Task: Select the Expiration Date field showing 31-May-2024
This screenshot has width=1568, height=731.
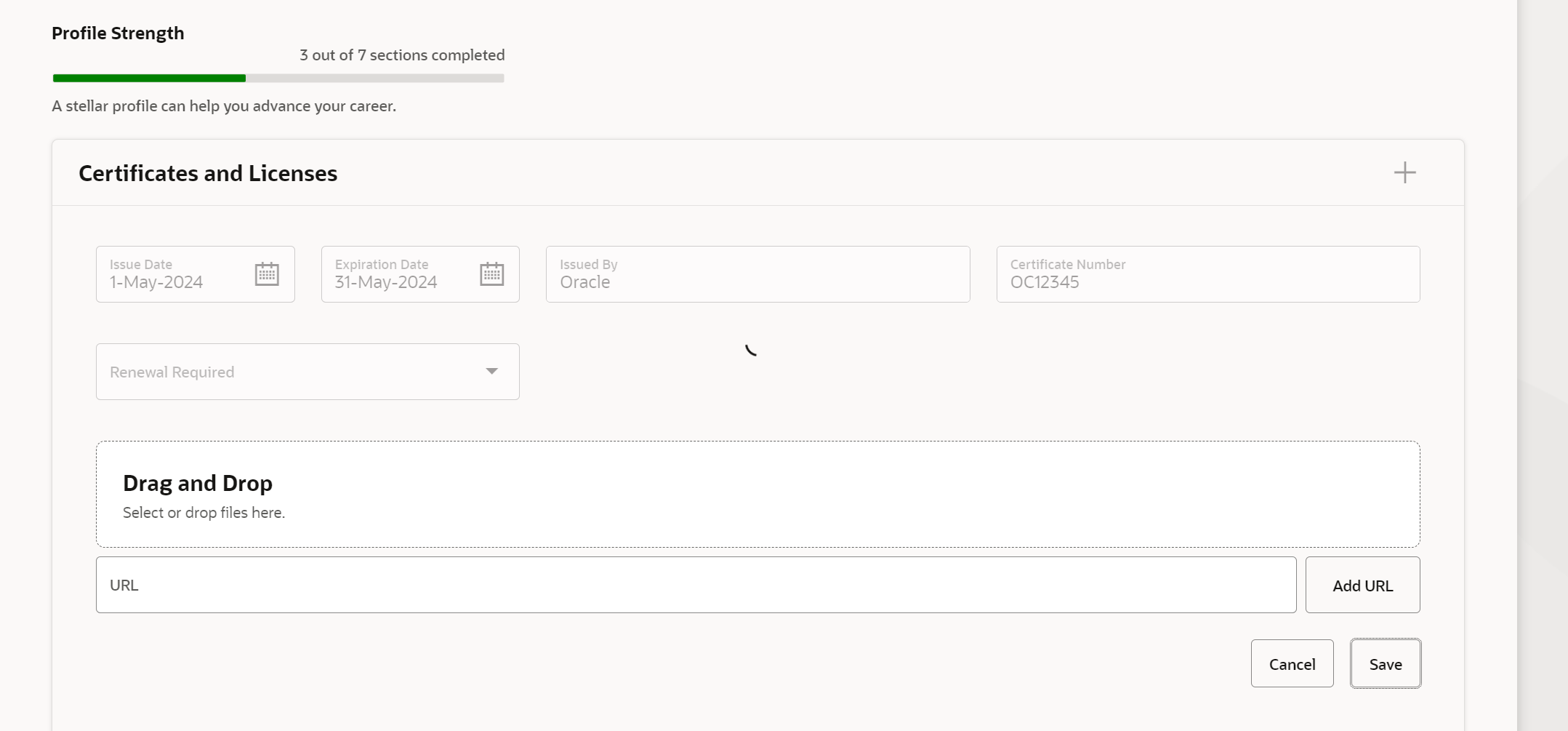Action: click(400, 281)
